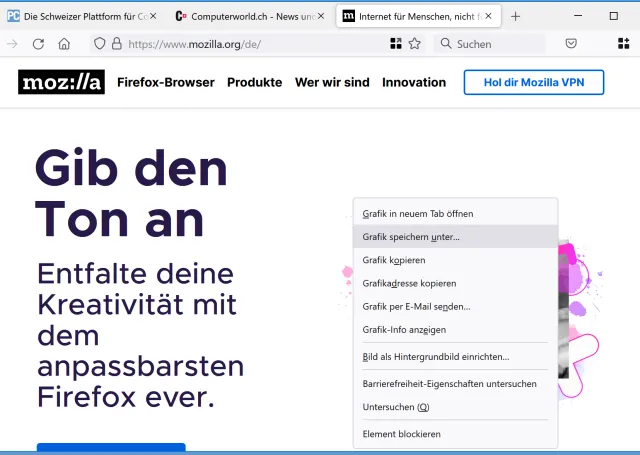Open a new tab with the plus button
The image size is (640, 455).
click(x=516, y=16)
